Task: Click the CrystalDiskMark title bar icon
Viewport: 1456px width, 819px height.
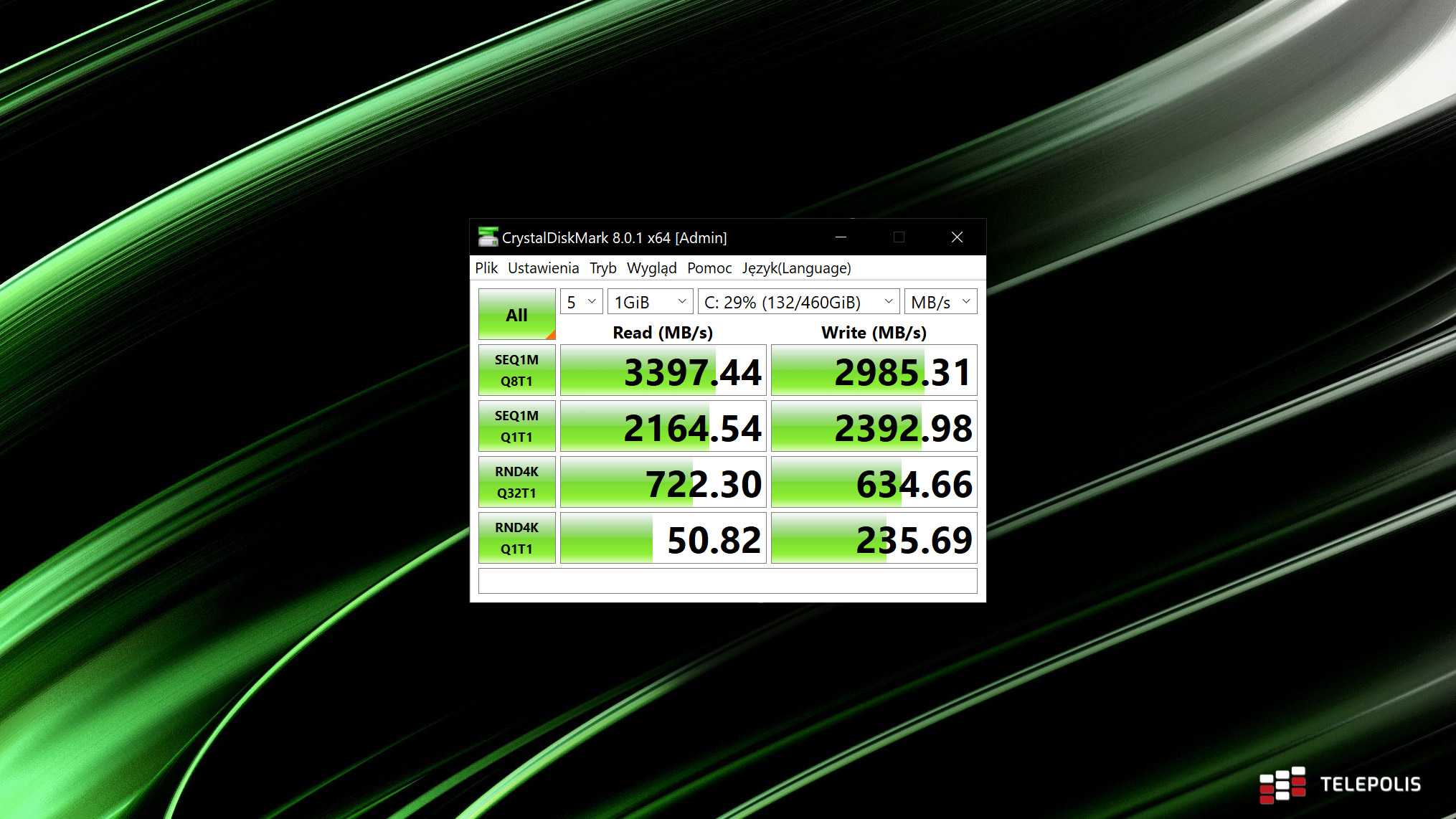Action: (x=488, y=237)
